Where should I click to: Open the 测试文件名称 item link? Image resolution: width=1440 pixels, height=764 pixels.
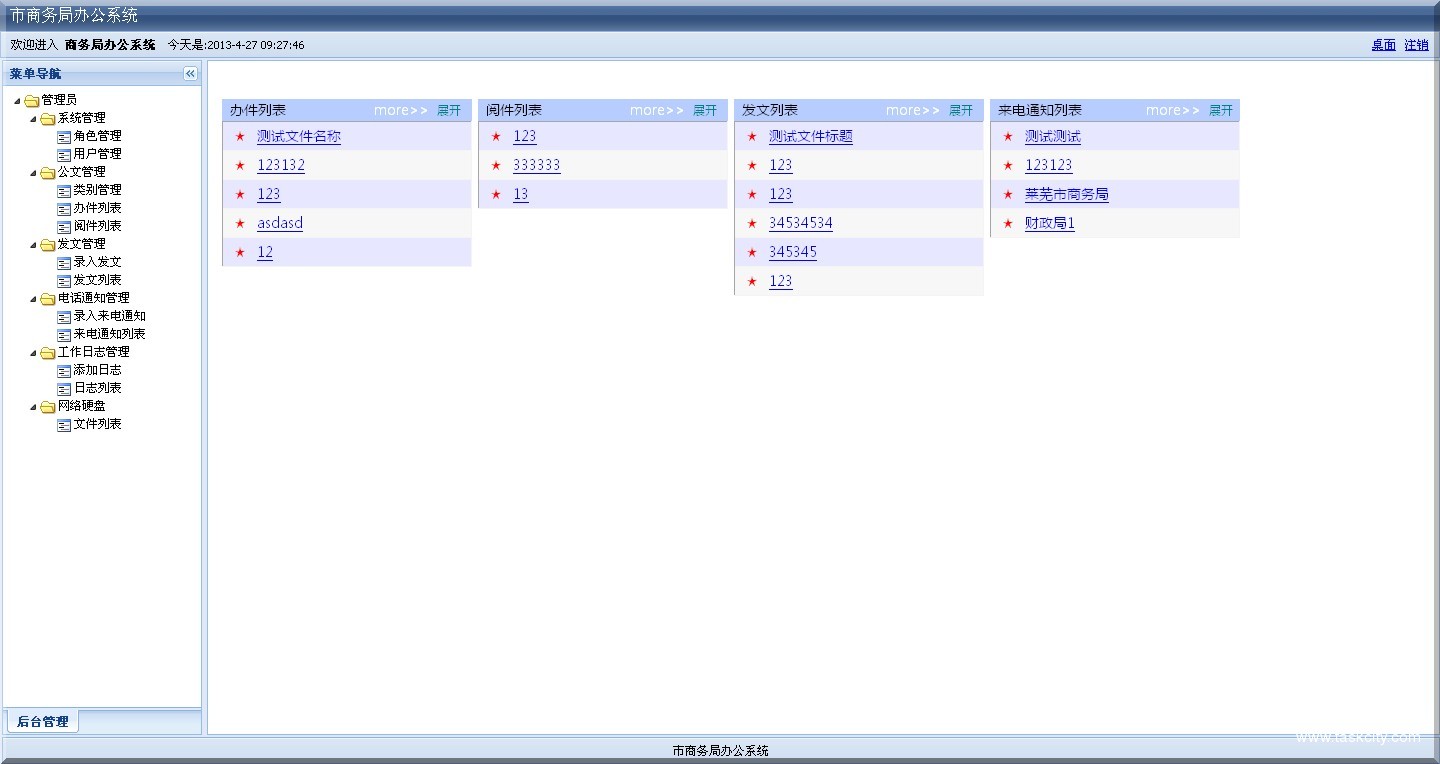pyautogui.click(x=299, y=136)
